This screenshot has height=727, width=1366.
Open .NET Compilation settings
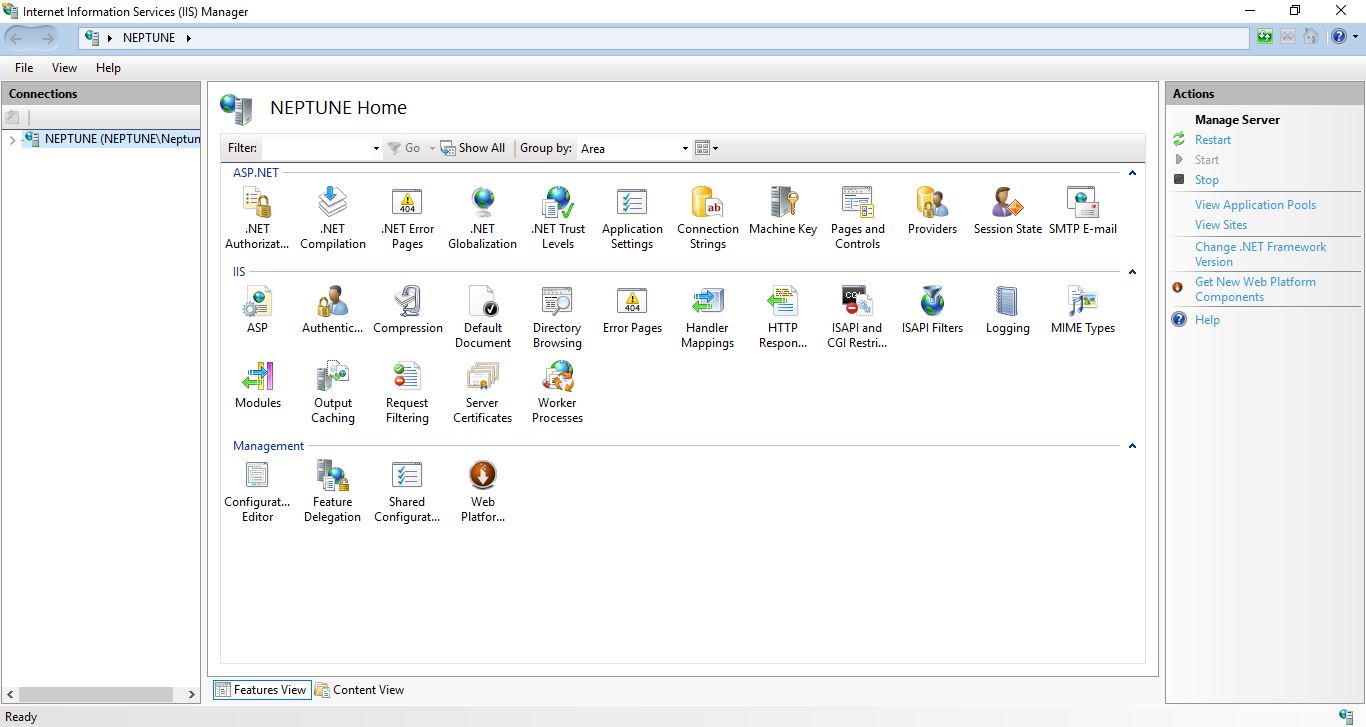coord(333,218)
